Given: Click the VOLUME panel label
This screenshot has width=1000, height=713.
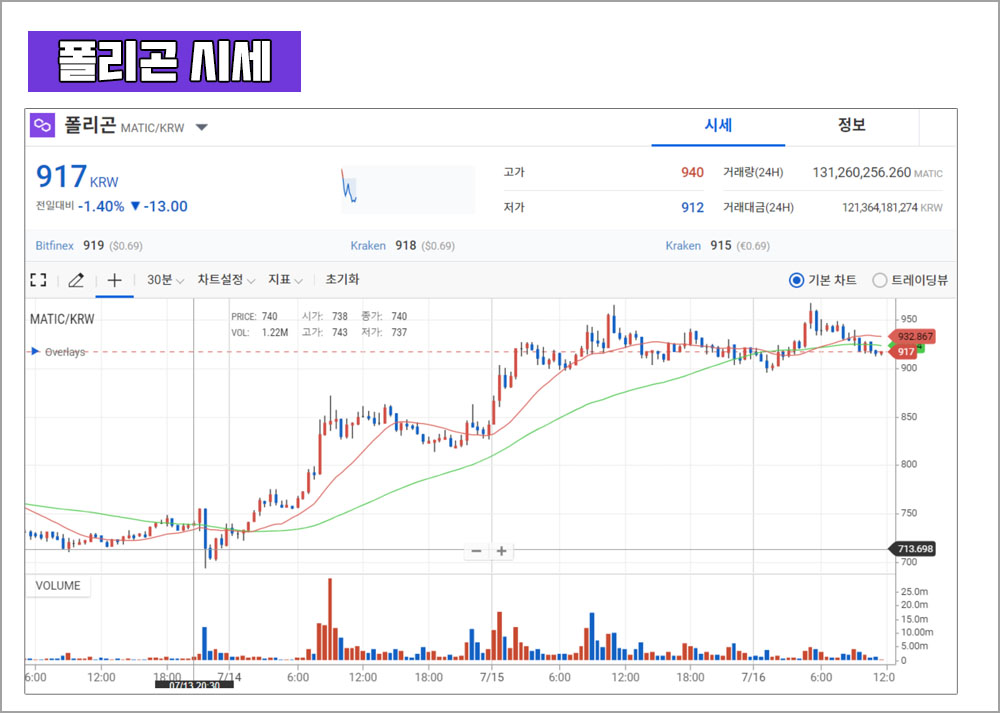Looking at the screenshot, I should pyautogui.click(x=58, y=586).
